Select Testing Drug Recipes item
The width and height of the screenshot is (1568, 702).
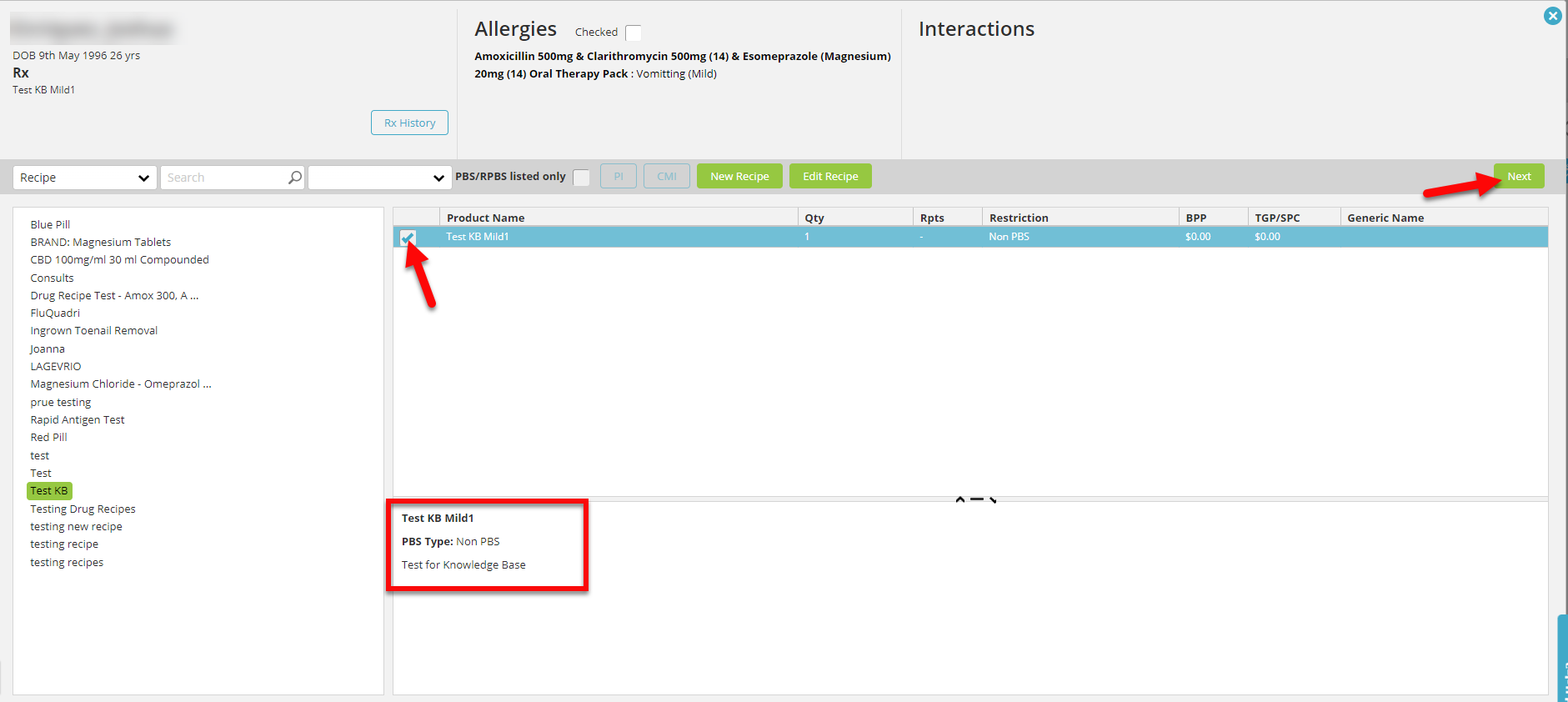83,509
